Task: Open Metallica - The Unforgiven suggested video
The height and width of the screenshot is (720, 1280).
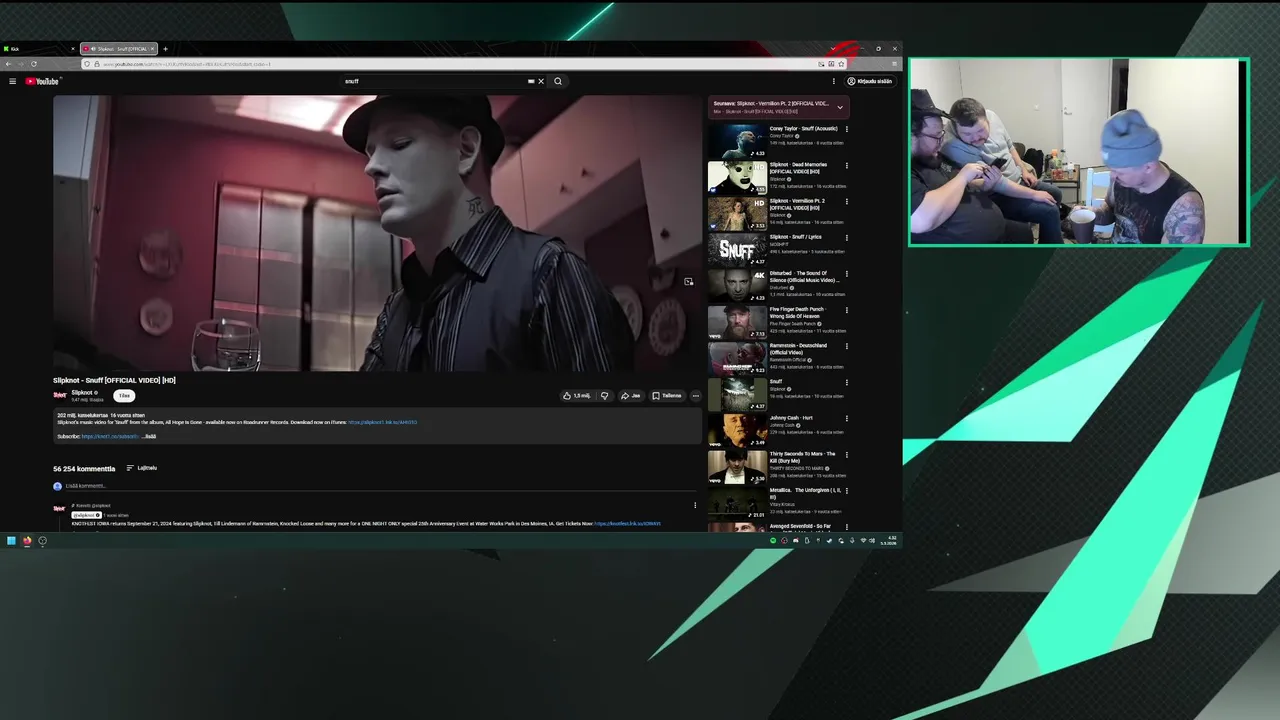Action: click(x=737, y=502)
